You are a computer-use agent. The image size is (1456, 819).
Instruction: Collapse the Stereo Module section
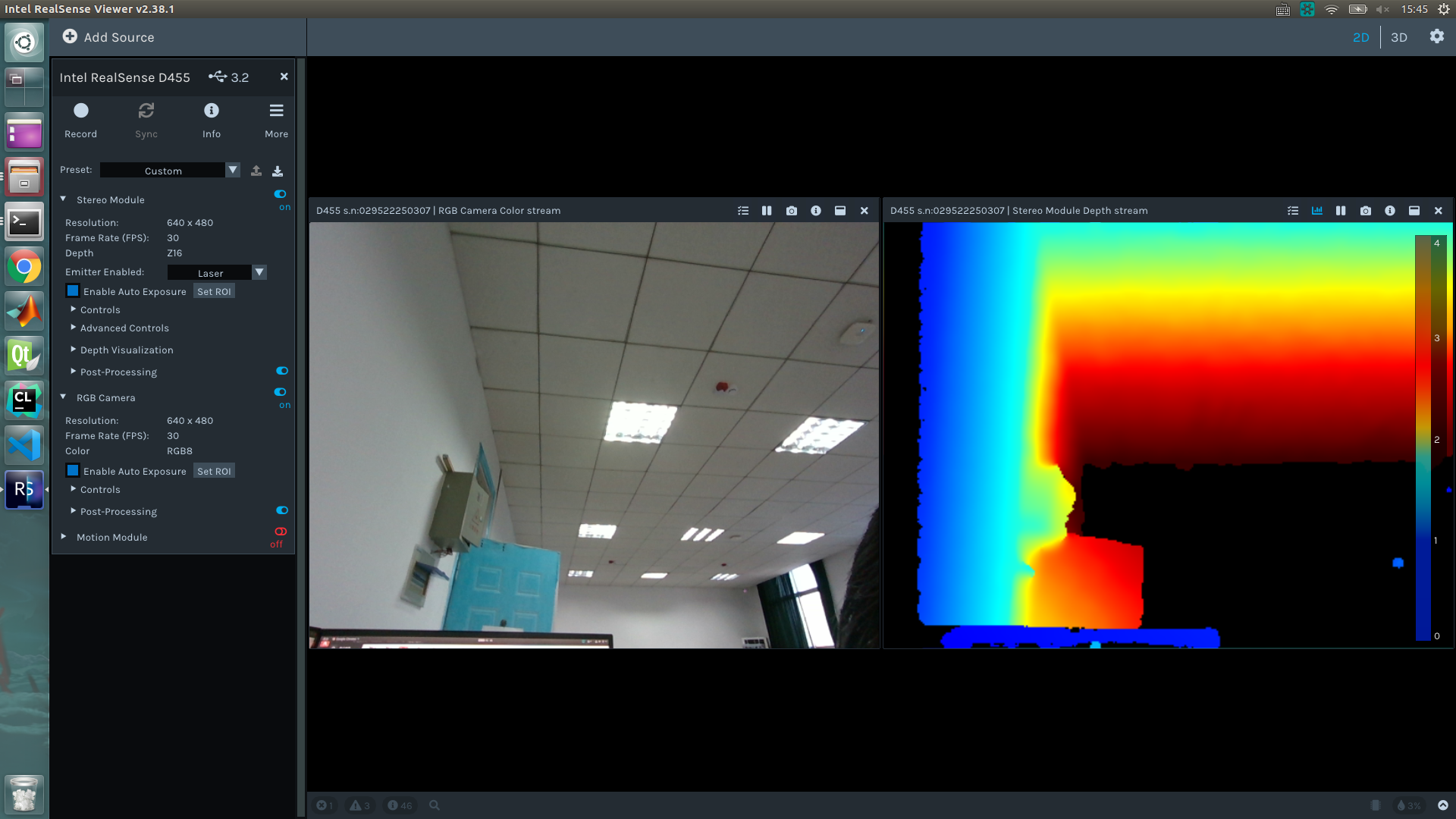point(63,199)
